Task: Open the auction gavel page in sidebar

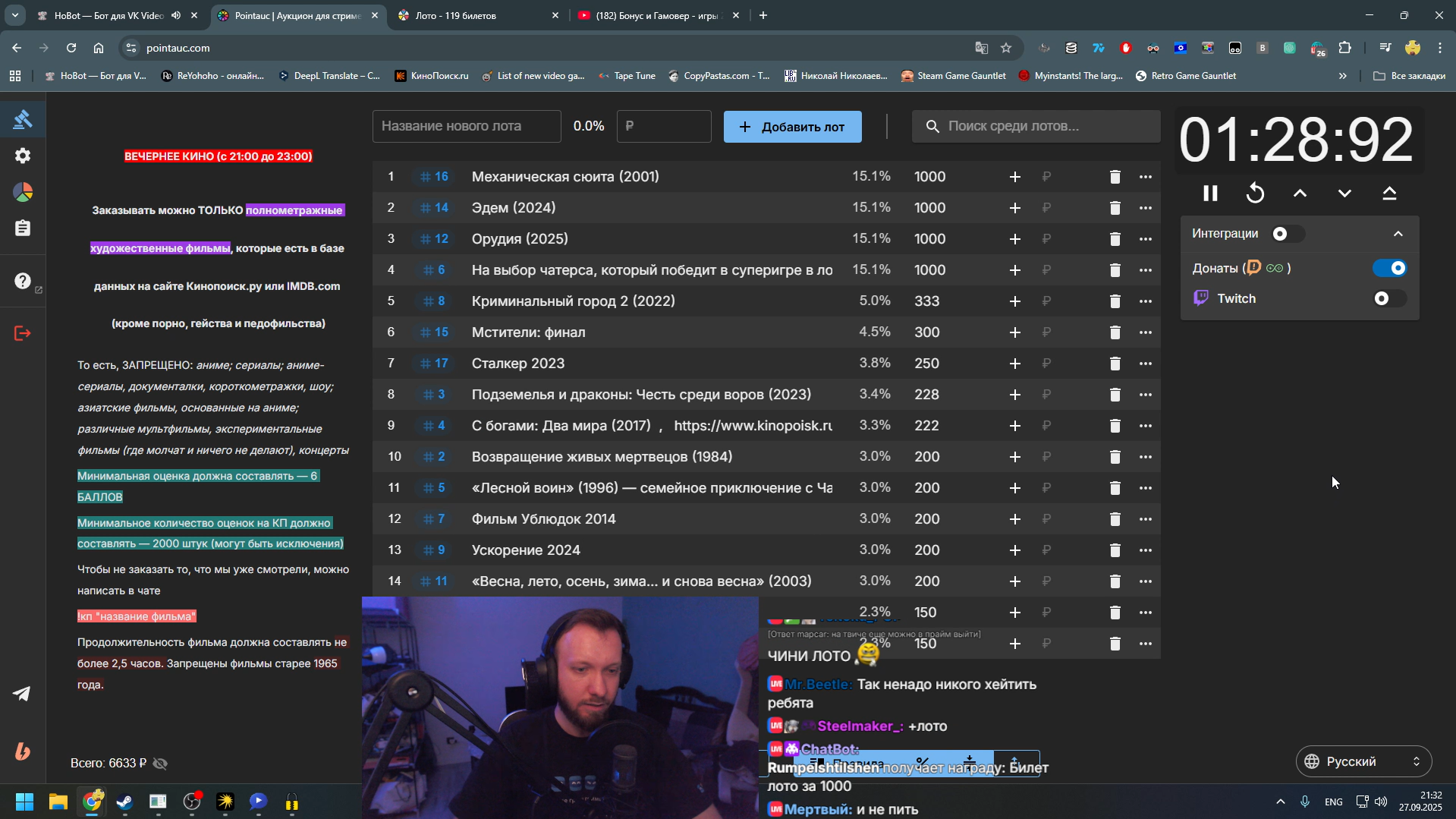Action: pyautogui.click(x=23, y=119)
